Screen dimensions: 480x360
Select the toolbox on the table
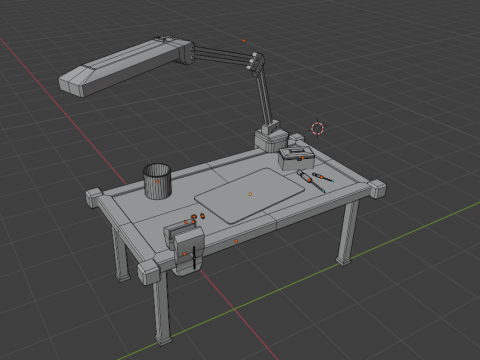[x=296, y=158]
